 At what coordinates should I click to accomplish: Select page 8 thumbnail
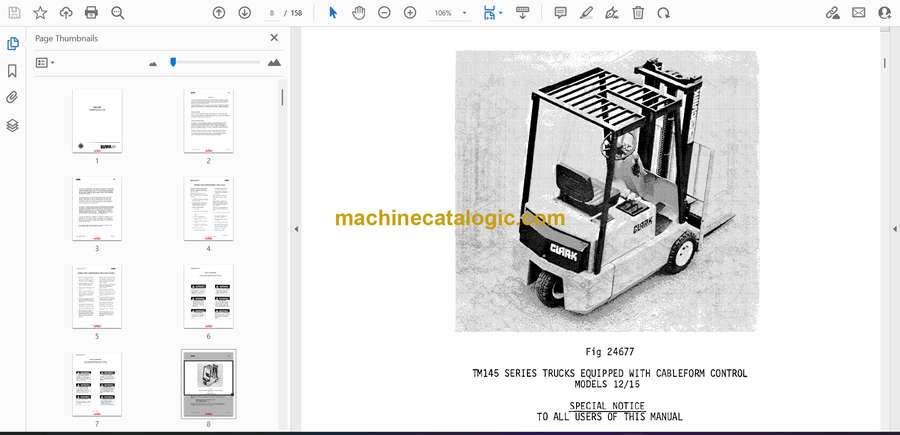coord(208,384)
